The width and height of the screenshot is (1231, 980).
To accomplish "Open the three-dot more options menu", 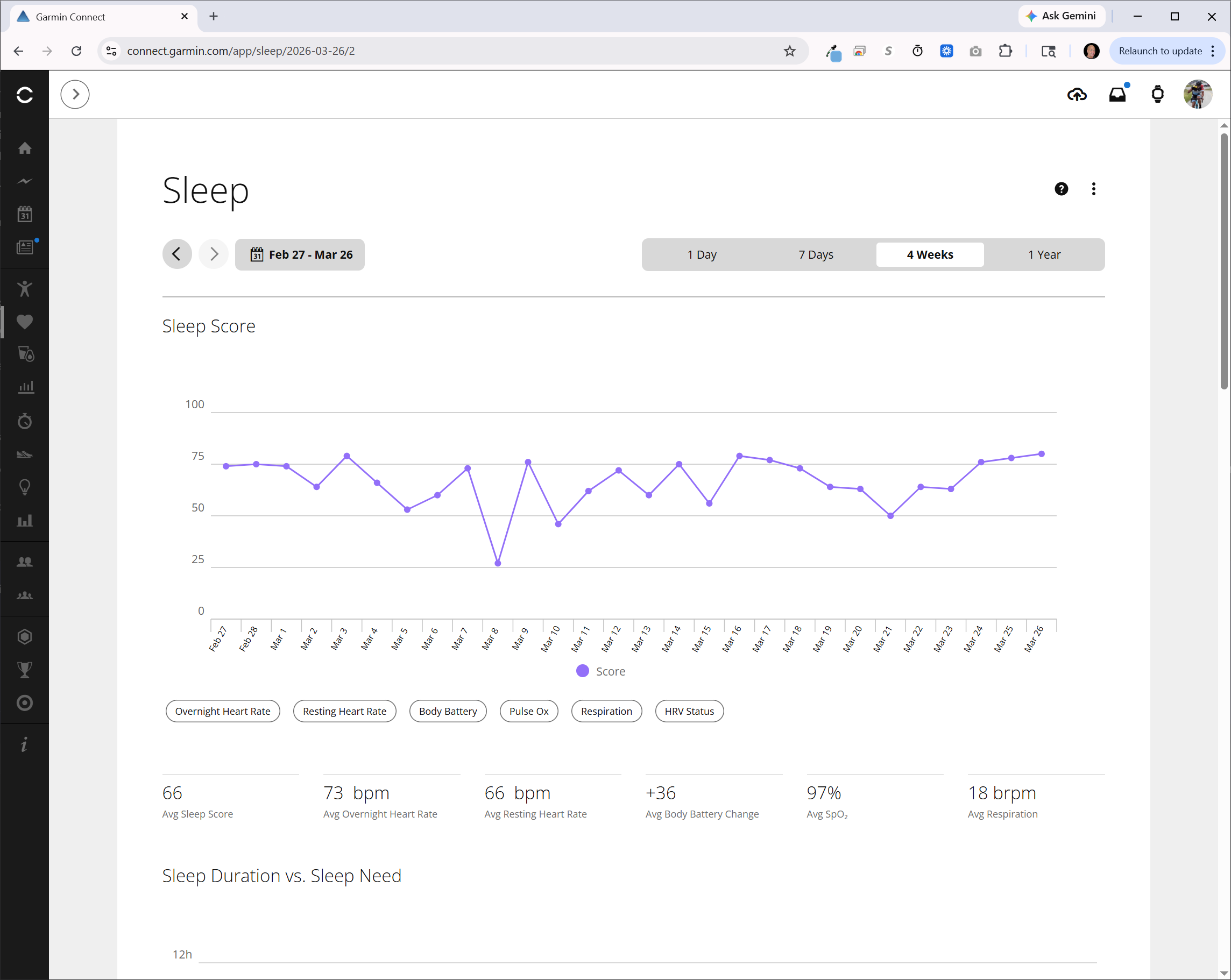I will tap(1093, 189).
